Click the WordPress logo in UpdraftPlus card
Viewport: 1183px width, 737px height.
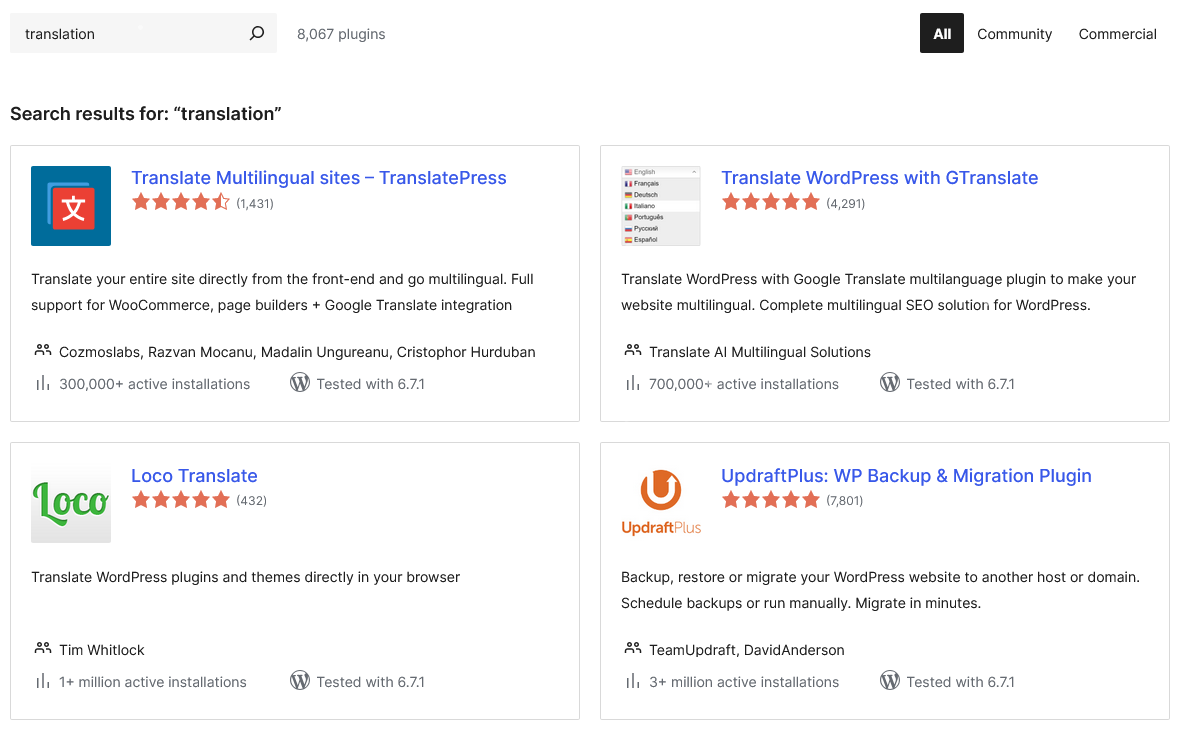tap(890, 680)
